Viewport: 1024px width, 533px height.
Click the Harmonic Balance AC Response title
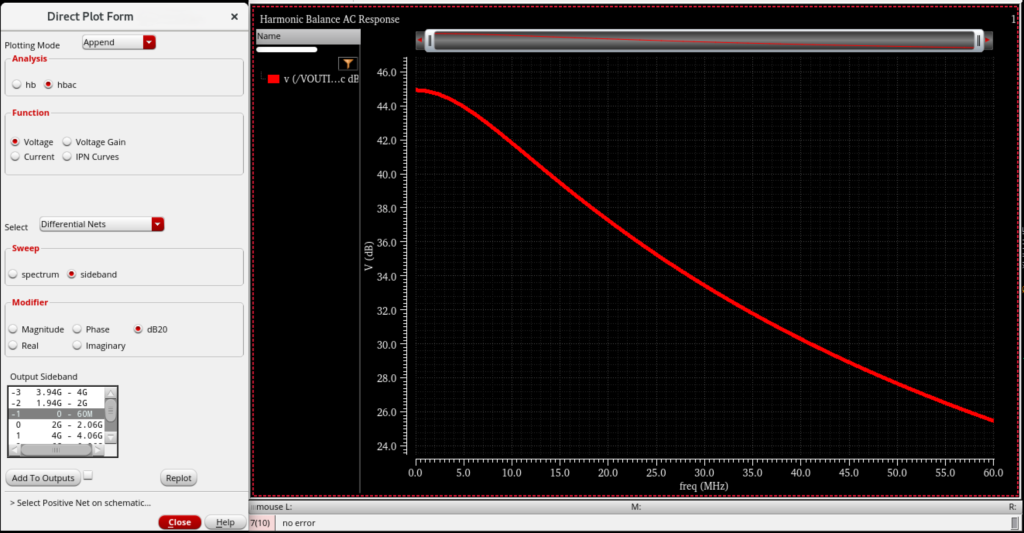click(330, 20)
